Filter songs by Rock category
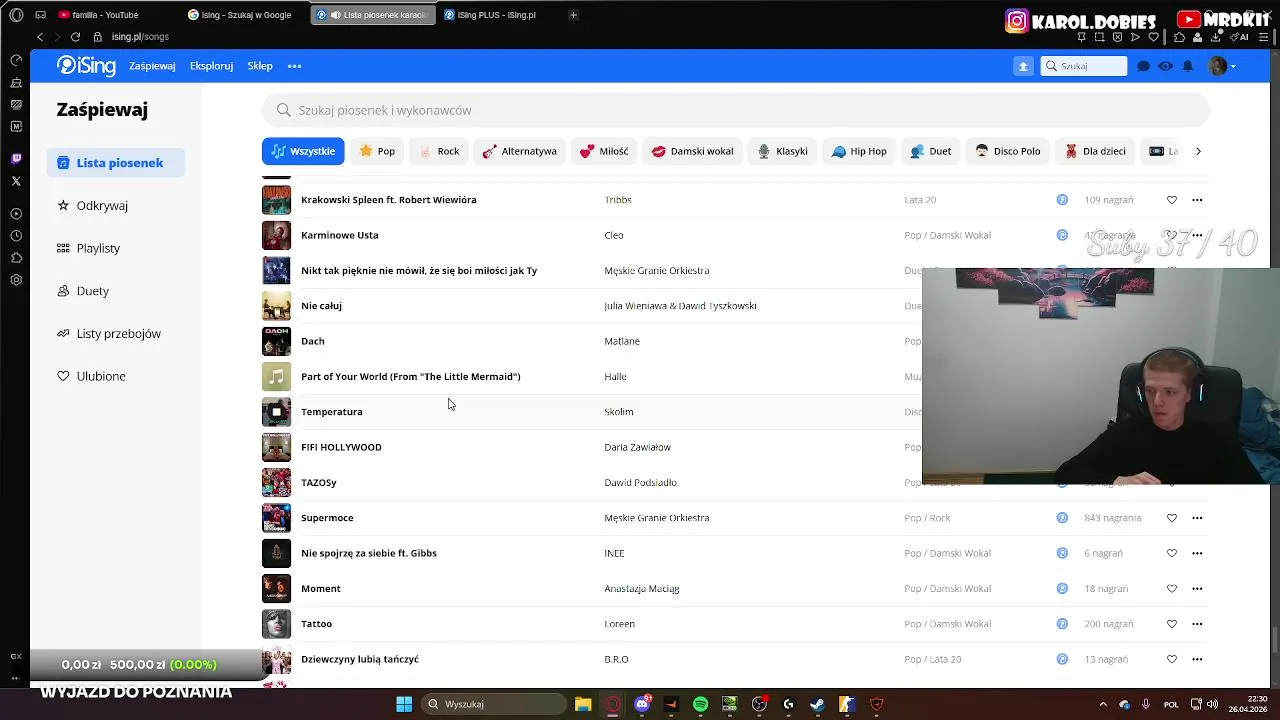 tap(439, 151)
